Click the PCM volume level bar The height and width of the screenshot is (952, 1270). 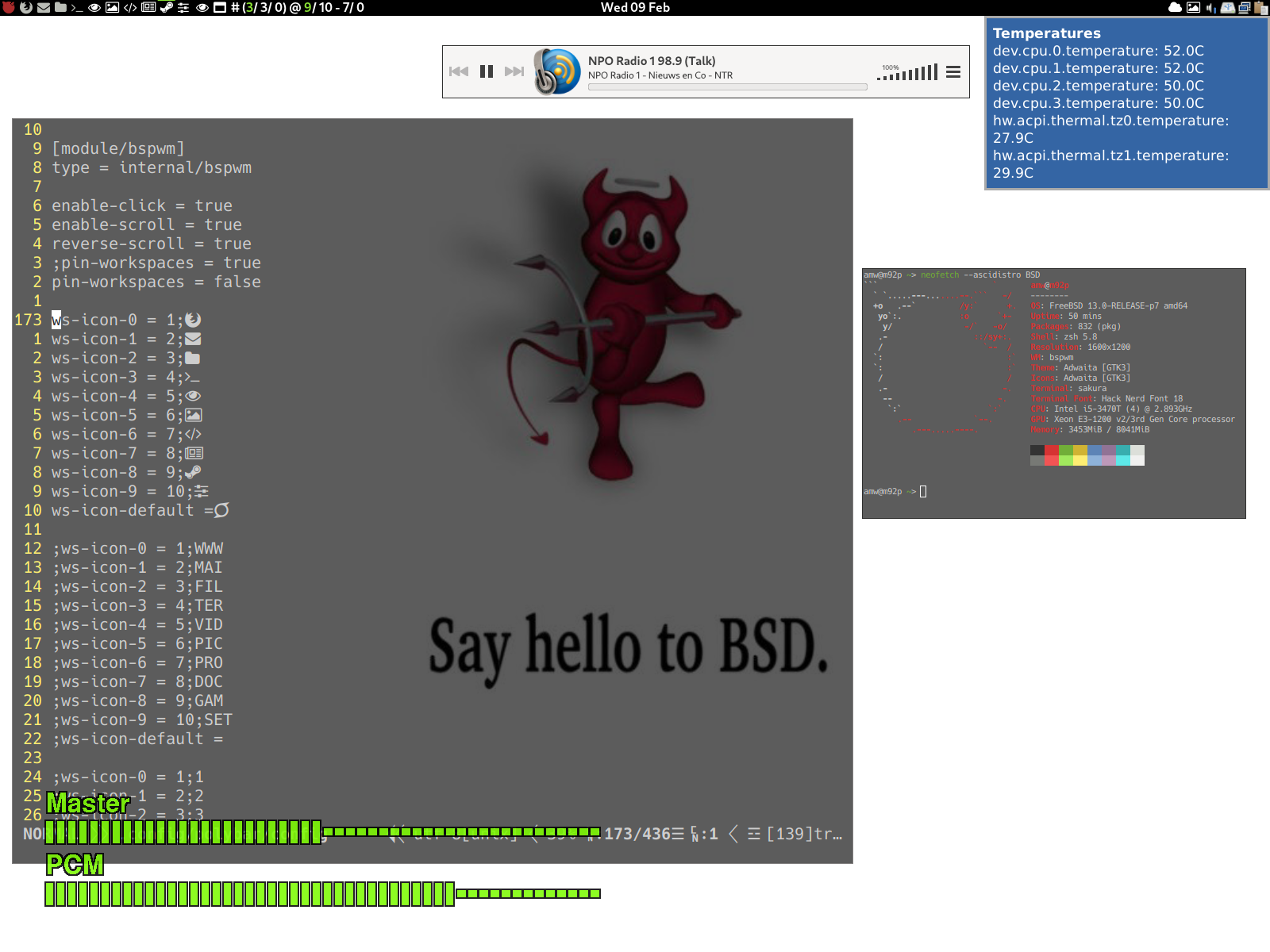click(x=322, y=893)
